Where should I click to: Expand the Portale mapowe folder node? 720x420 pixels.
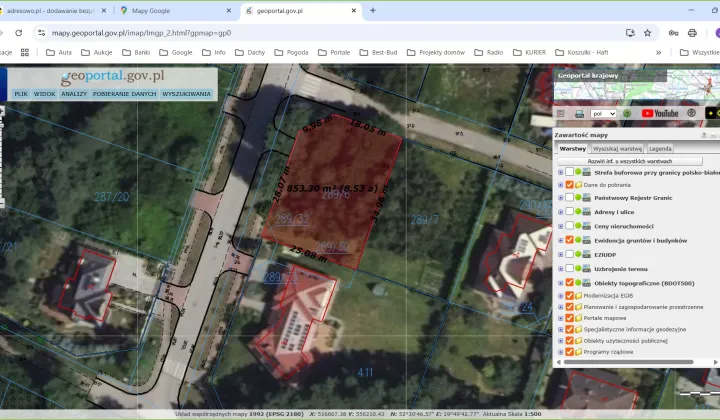point(560,317)
